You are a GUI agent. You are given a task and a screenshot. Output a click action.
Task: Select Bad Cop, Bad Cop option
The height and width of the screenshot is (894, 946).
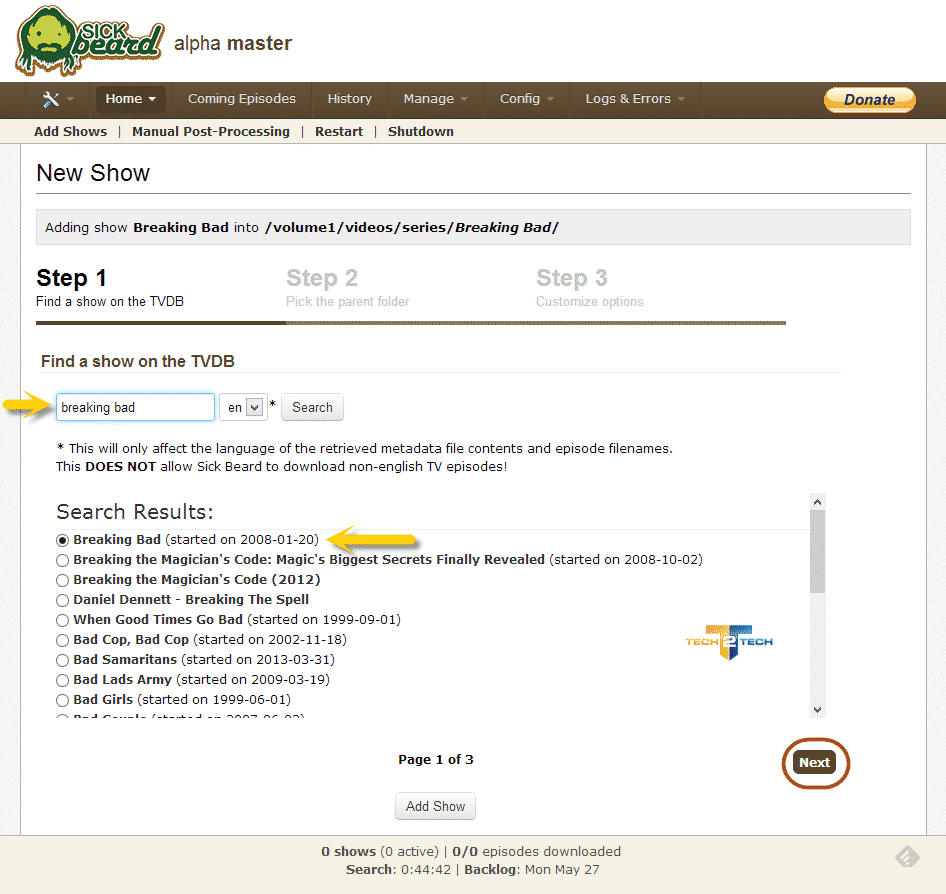[x=62, y=640]
